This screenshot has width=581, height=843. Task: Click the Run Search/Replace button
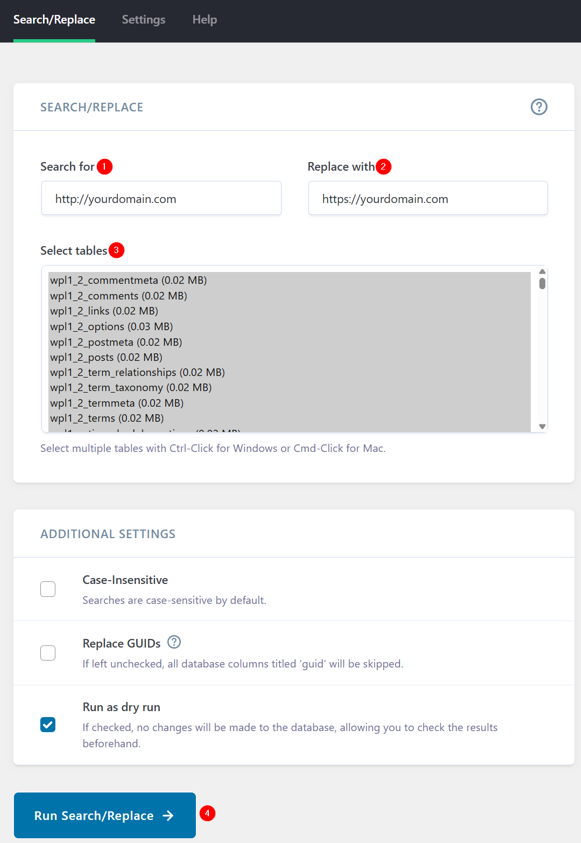coord(104,815)
